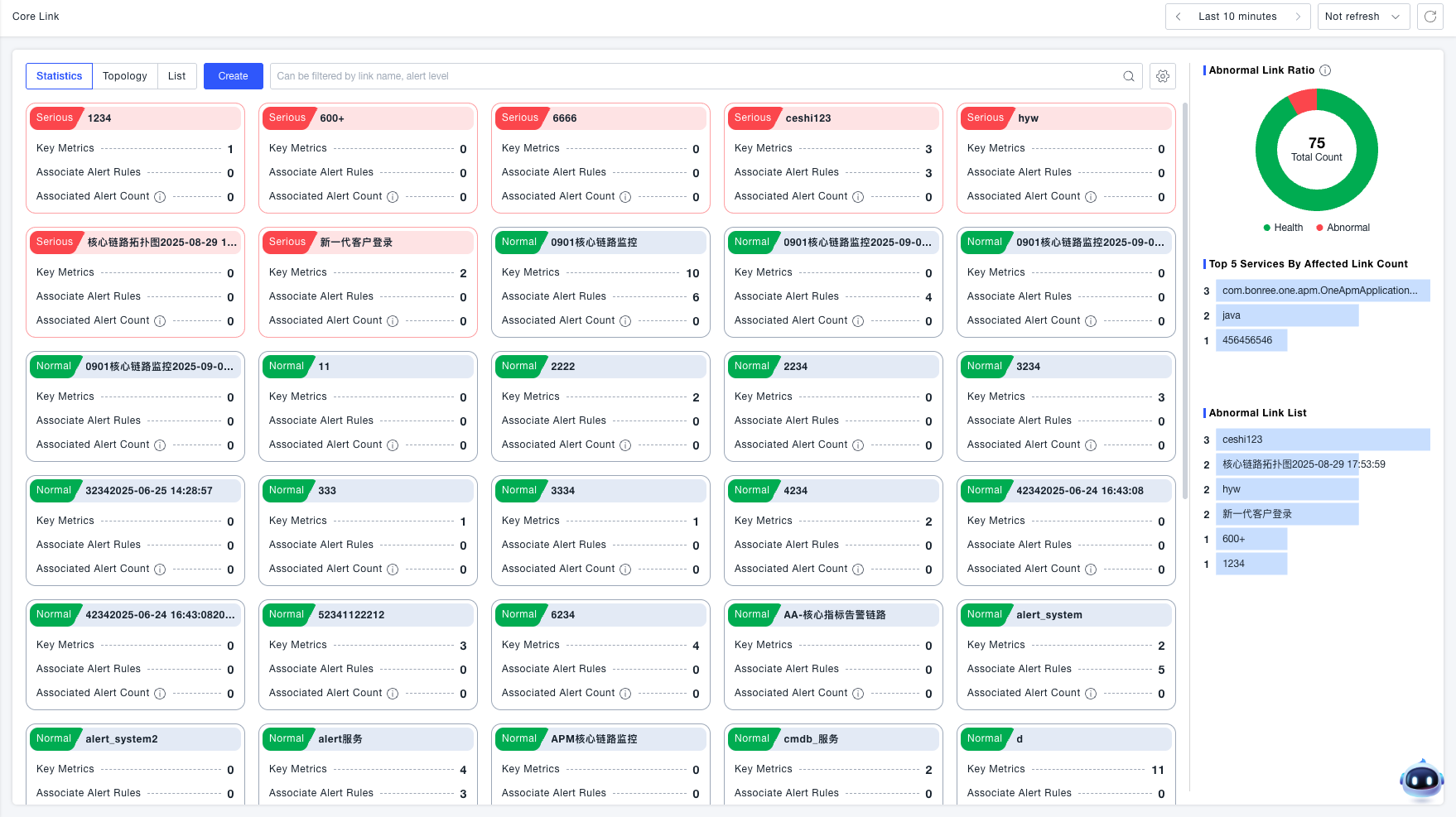This screenshot has width=1456, height=817.
Task: Toggle Health legend in donut chart
Action: (x=1283, y=228)
